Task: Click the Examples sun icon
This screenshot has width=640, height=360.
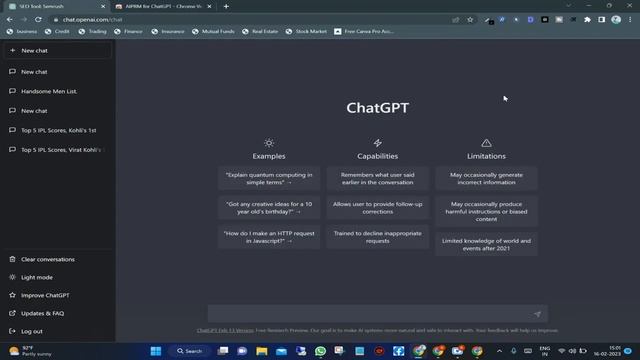Action: pyautogui.click(x=269, y=143)
